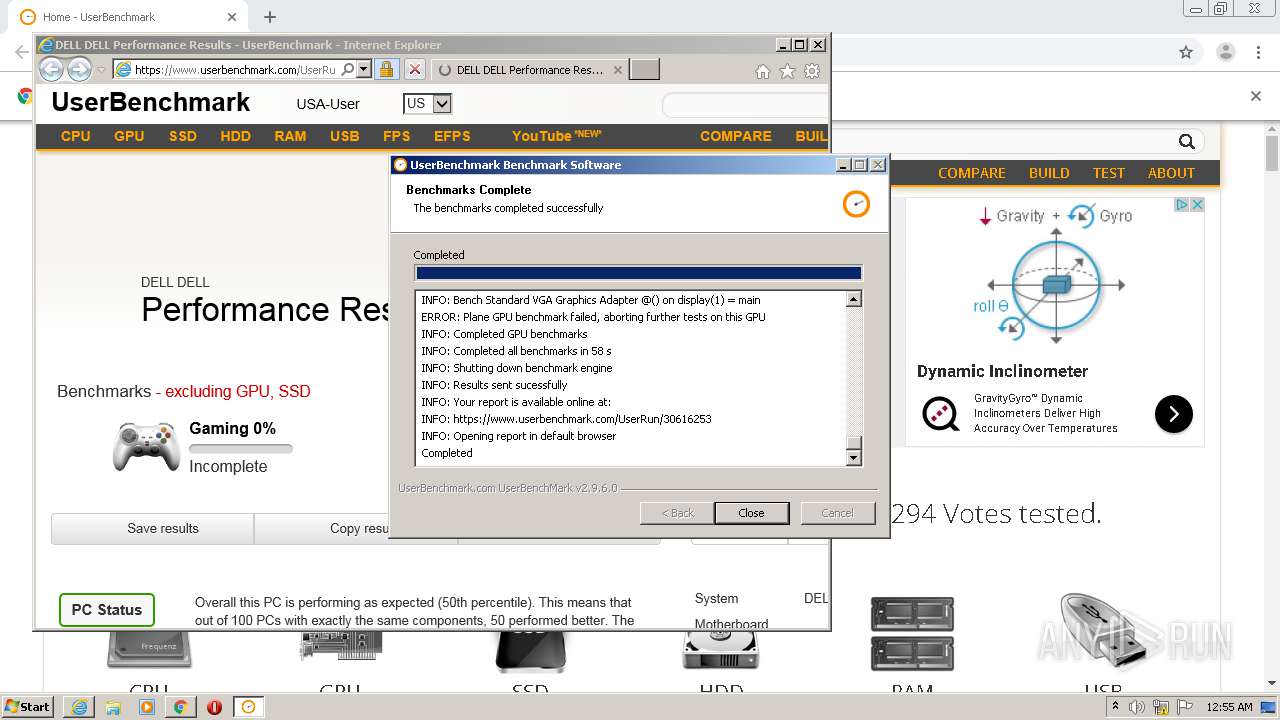Click the UserBenchmark search input field

(x=745, y=105)
